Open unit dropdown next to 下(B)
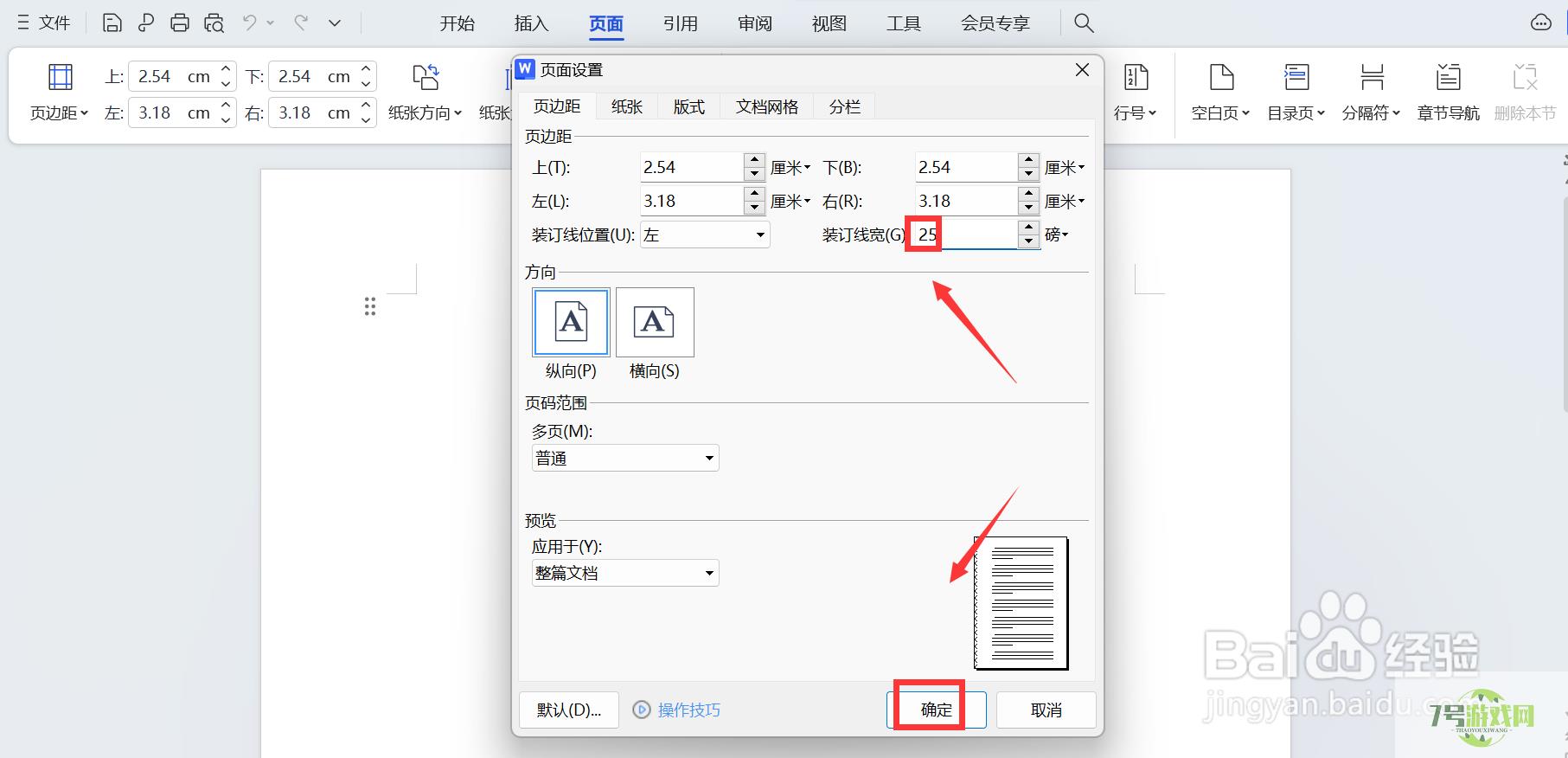 [1065, 168]
